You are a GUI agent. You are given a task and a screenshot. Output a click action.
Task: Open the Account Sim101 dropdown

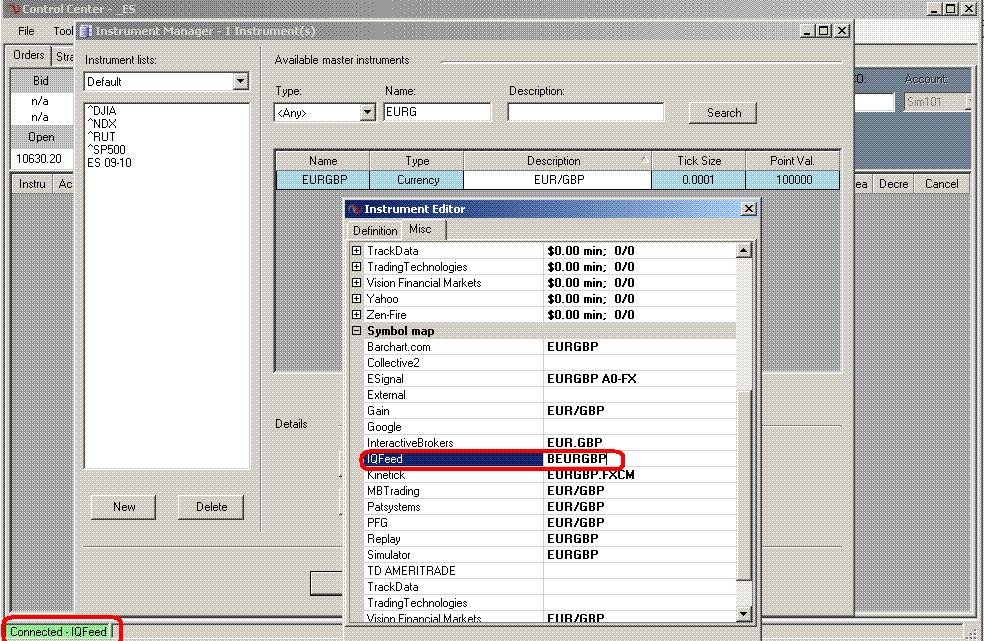tap(968, 102)
